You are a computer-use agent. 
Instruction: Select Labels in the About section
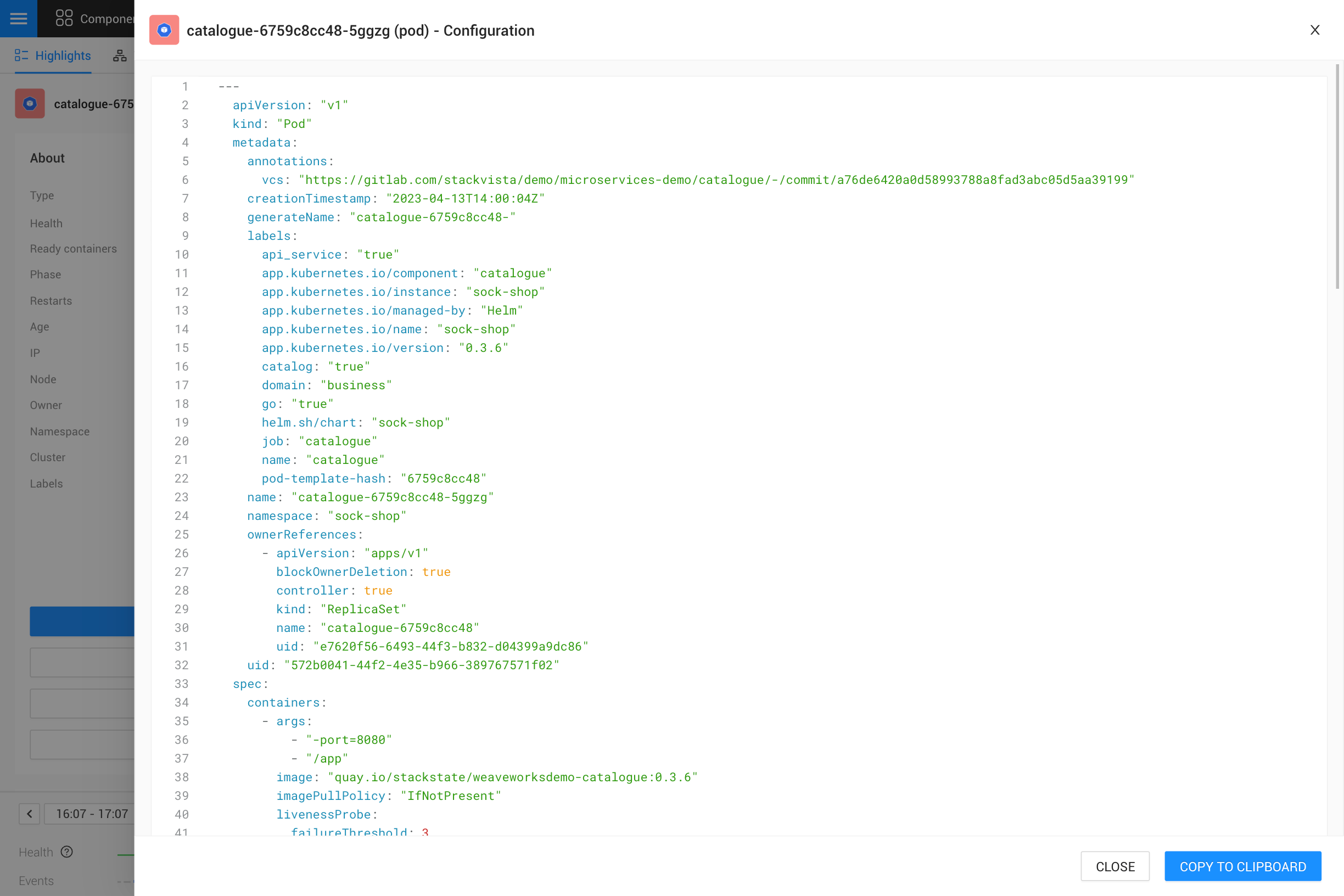pyautogui.click(x=46, y=483)
